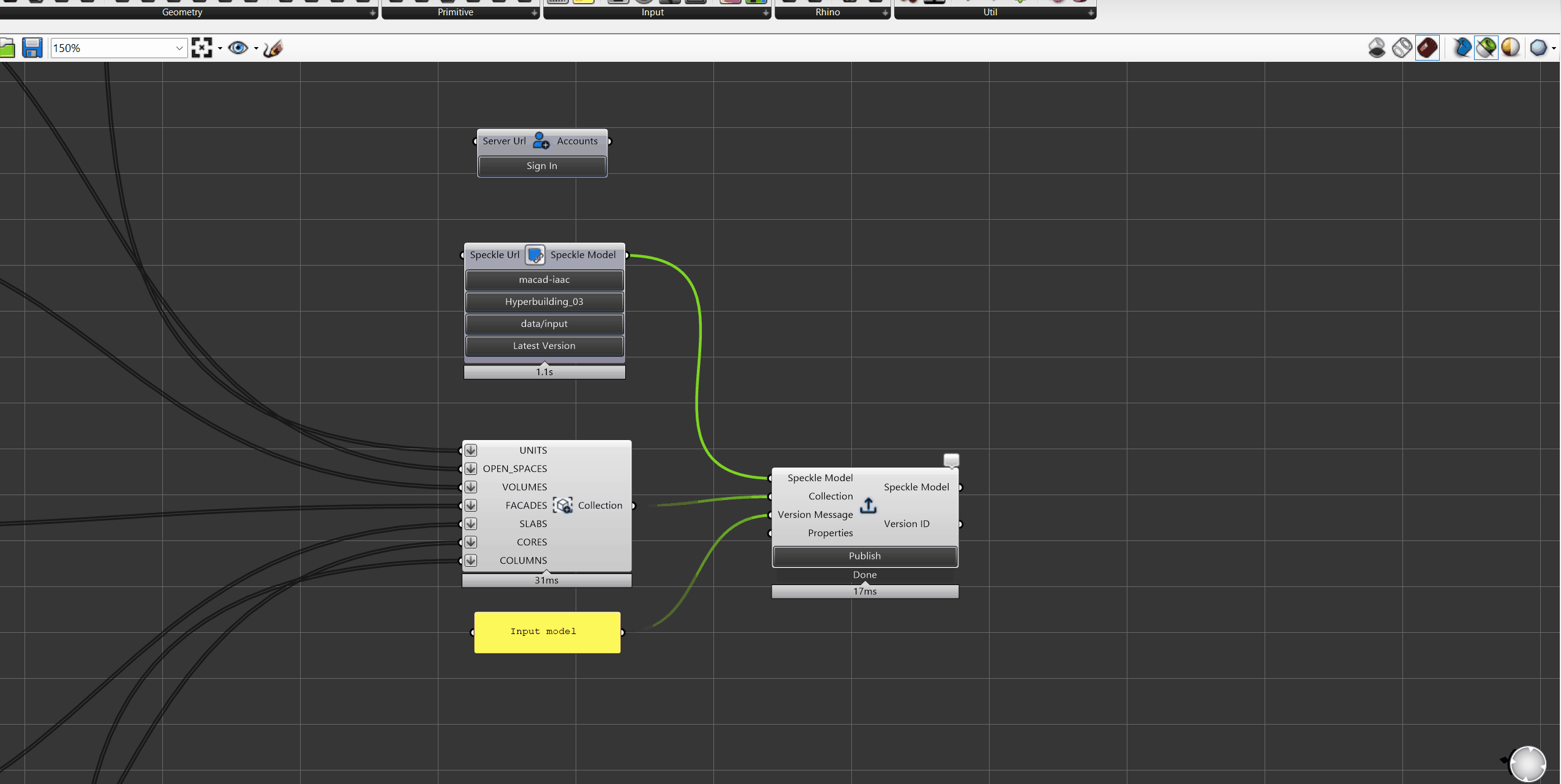Open the 150% zoom level dropdown
The image size is (1561, 784).
(x=179, y=48)
